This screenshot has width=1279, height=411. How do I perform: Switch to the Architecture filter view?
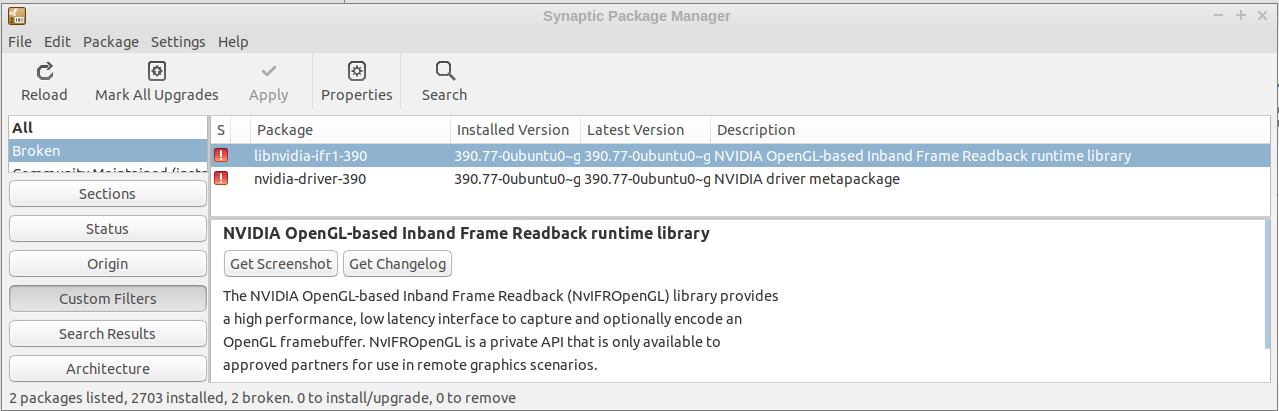coord(107,369)
